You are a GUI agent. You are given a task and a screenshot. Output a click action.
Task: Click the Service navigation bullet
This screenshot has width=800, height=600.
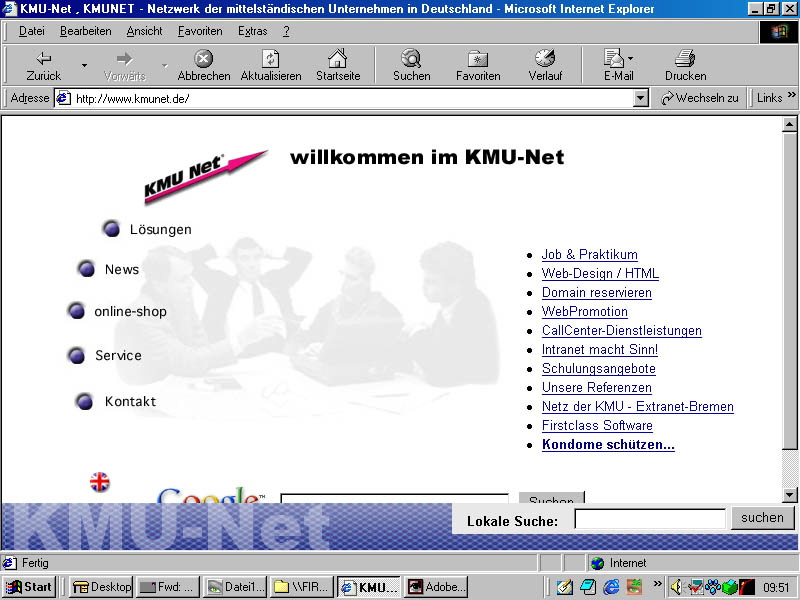(77, 355)
